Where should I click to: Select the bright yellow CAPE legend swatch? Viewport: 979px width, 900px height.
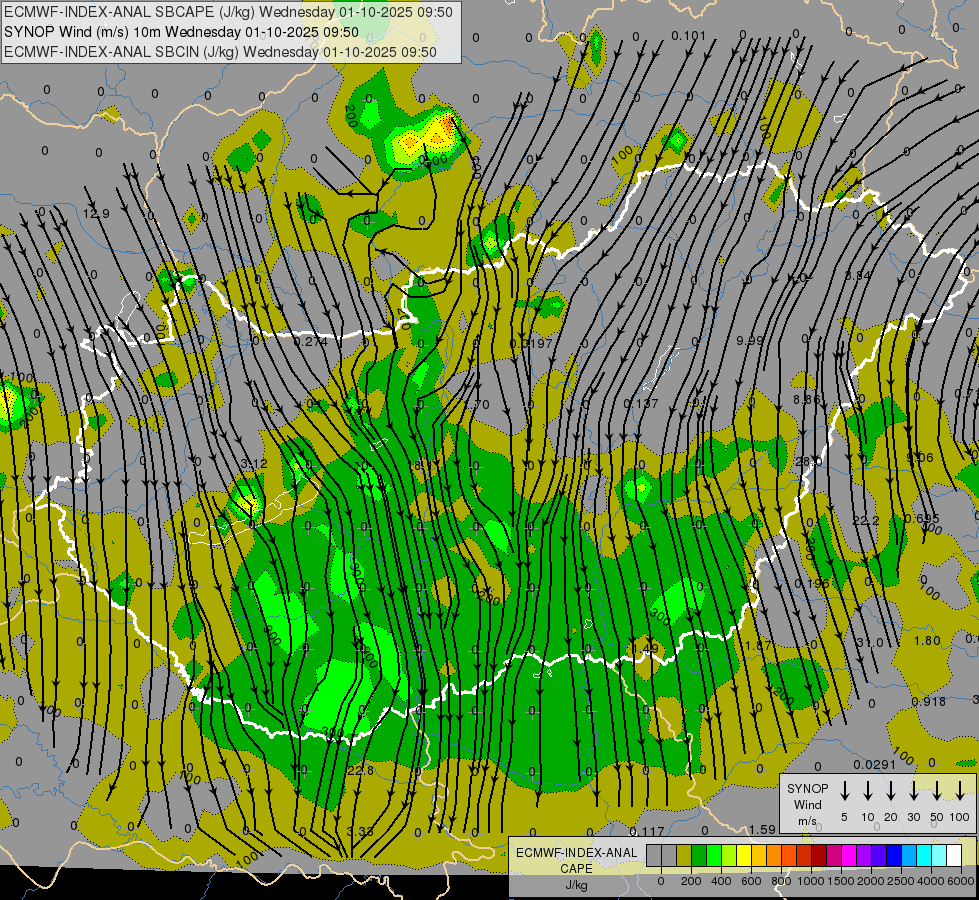pyautogui.click(x=744, y=855)
